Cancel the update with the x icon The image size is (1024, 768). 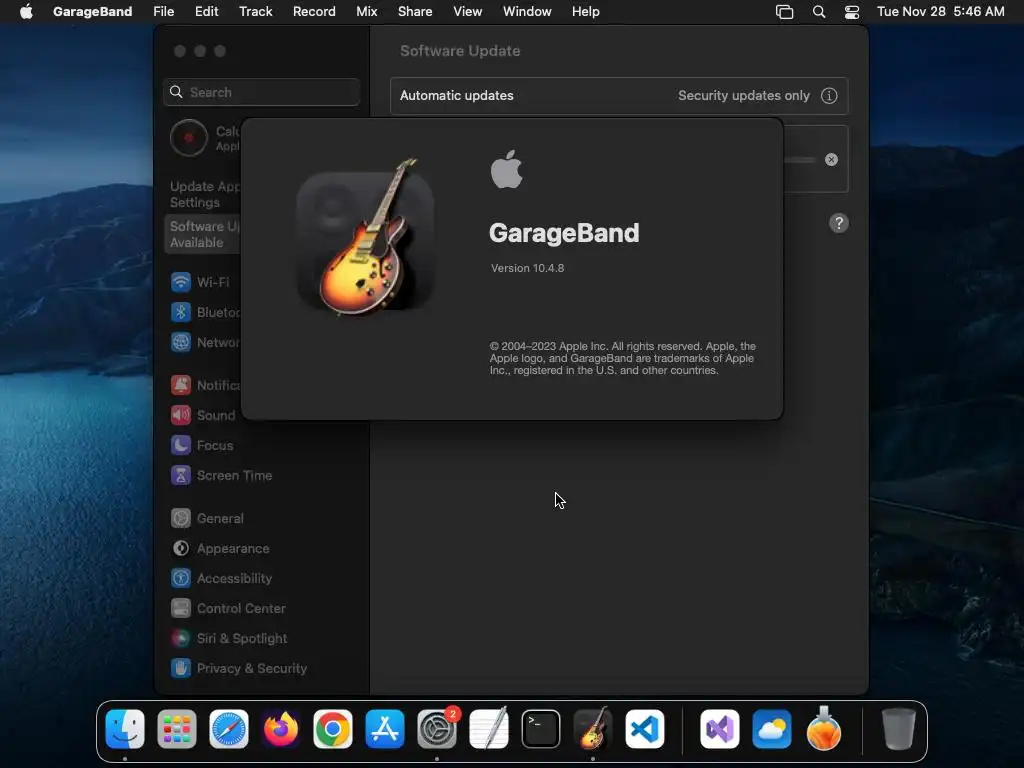[x=831, y=159]
